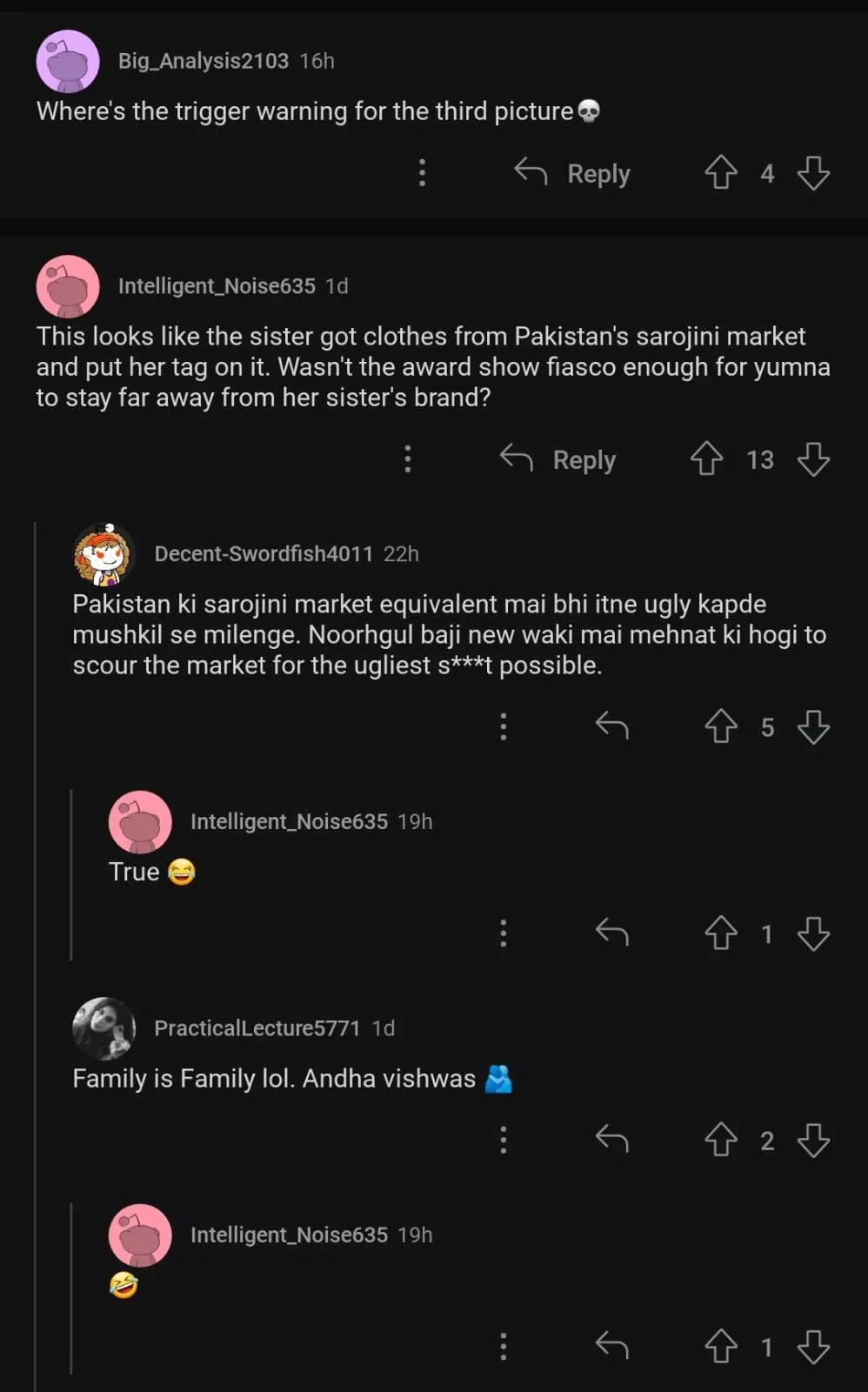Downvote Decent-Swordfish4011's comment
868x1392 pixels.
(813, 726)
